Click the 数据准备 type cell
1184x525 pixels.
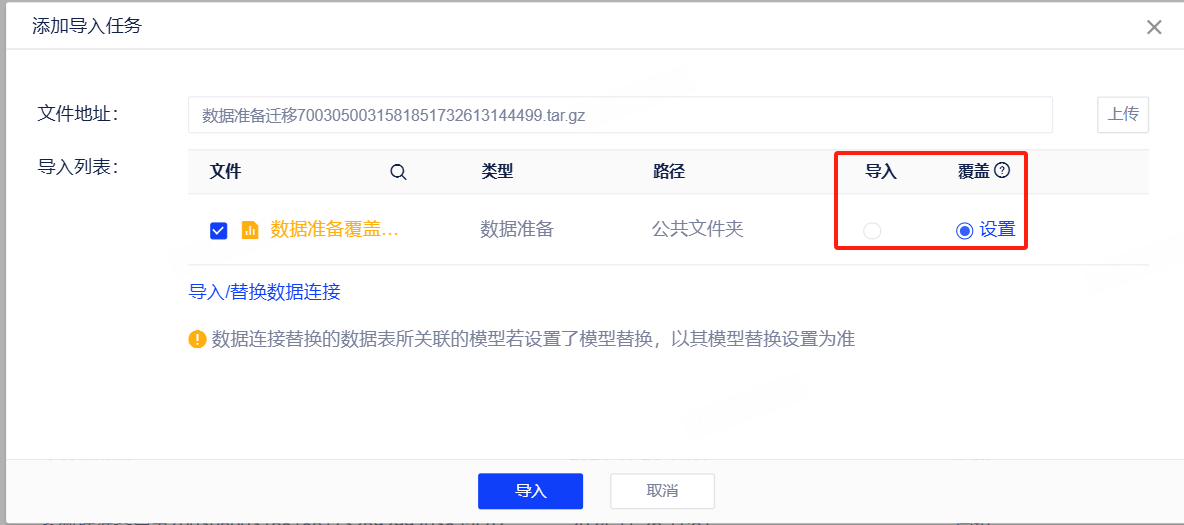[x=517, y=229]
